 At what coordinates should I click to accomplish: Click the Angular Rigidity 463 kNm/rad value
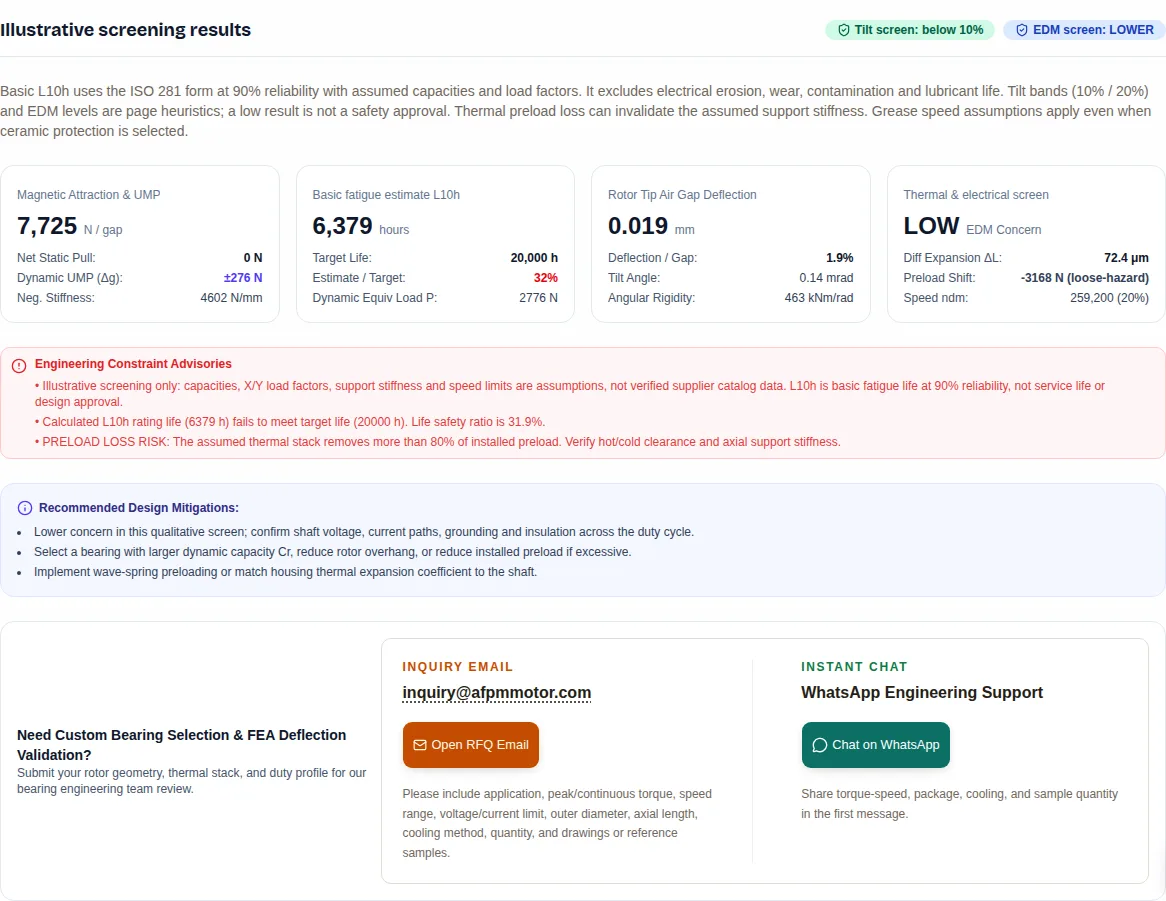(x=819, y=298)
